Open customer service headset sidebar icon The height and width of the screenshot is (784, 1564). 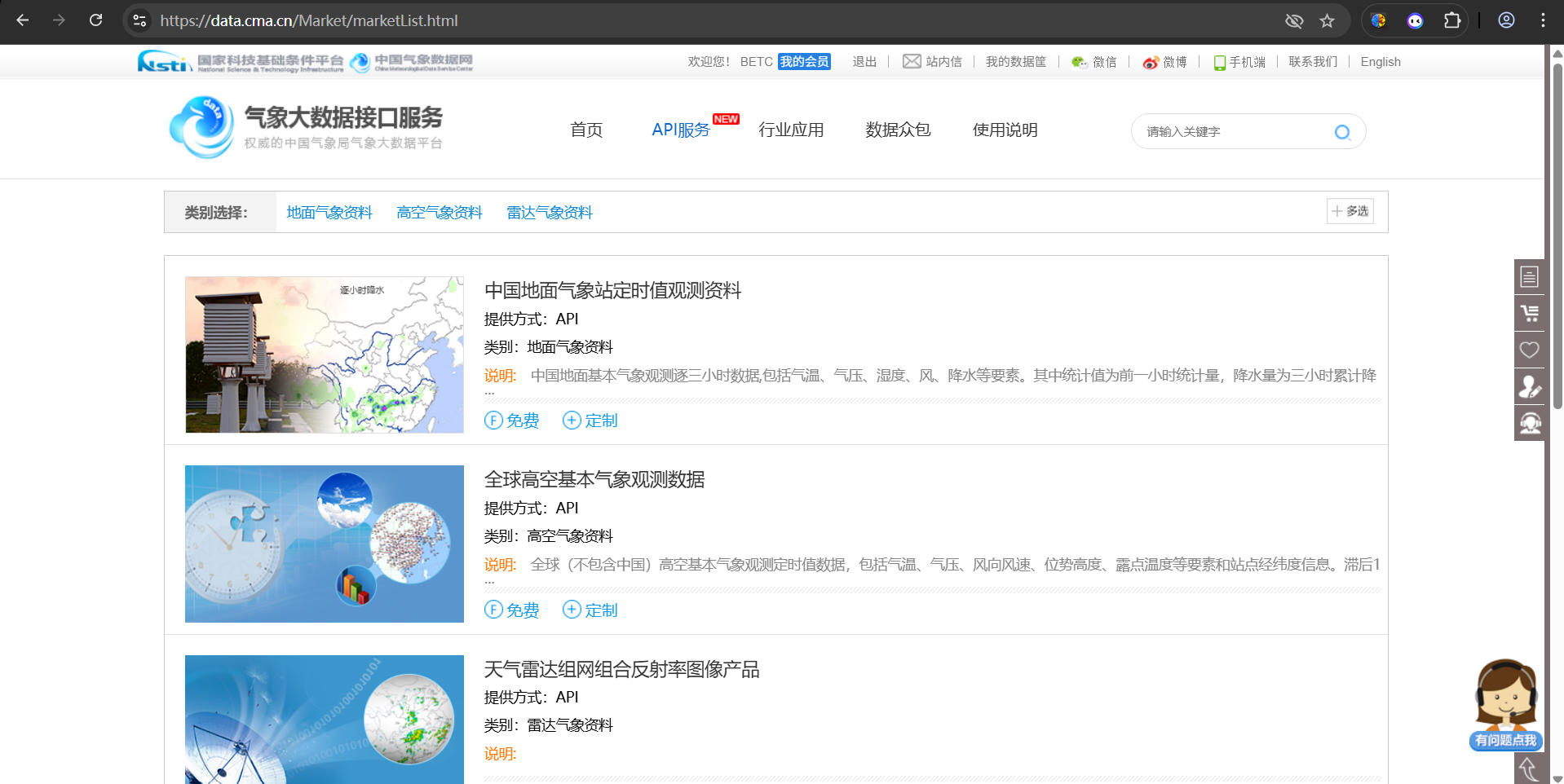(x=1529, y=424)
